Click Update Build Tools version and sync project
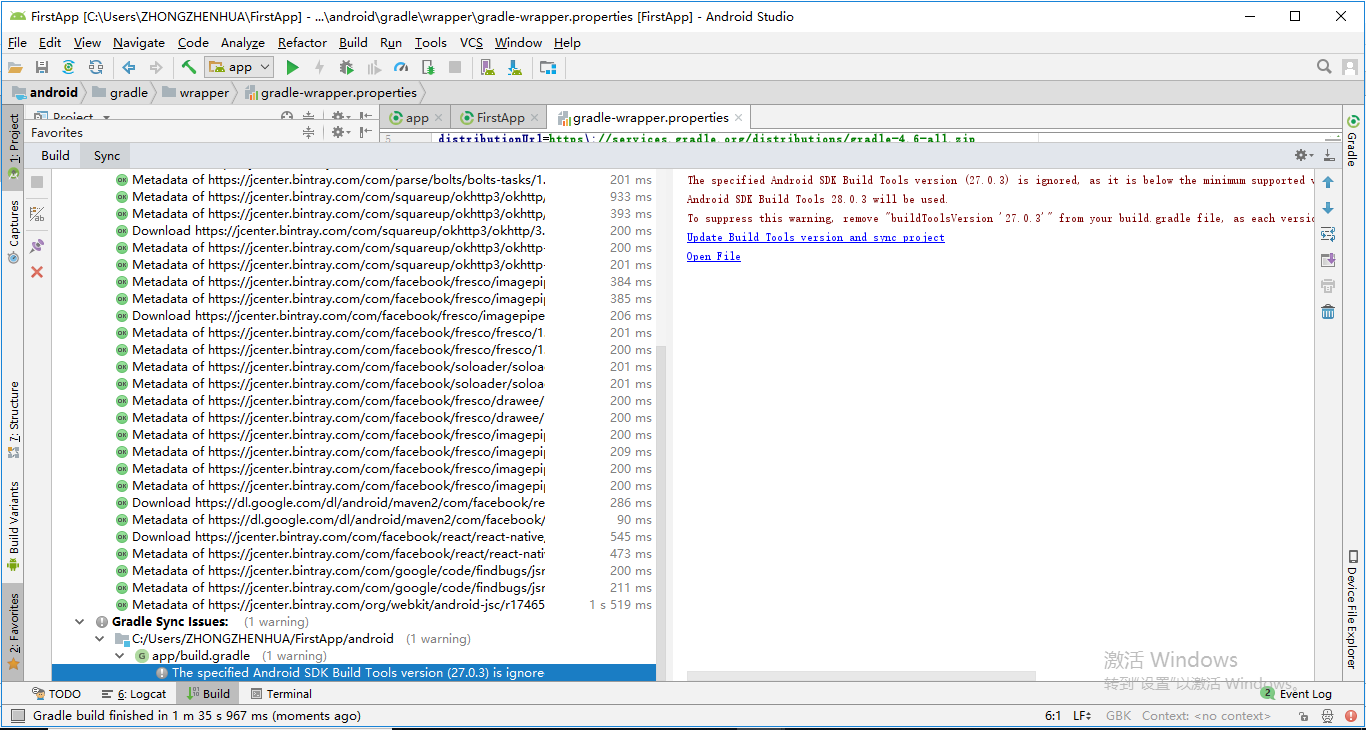The image size is (1366, 730). (815, 237)
